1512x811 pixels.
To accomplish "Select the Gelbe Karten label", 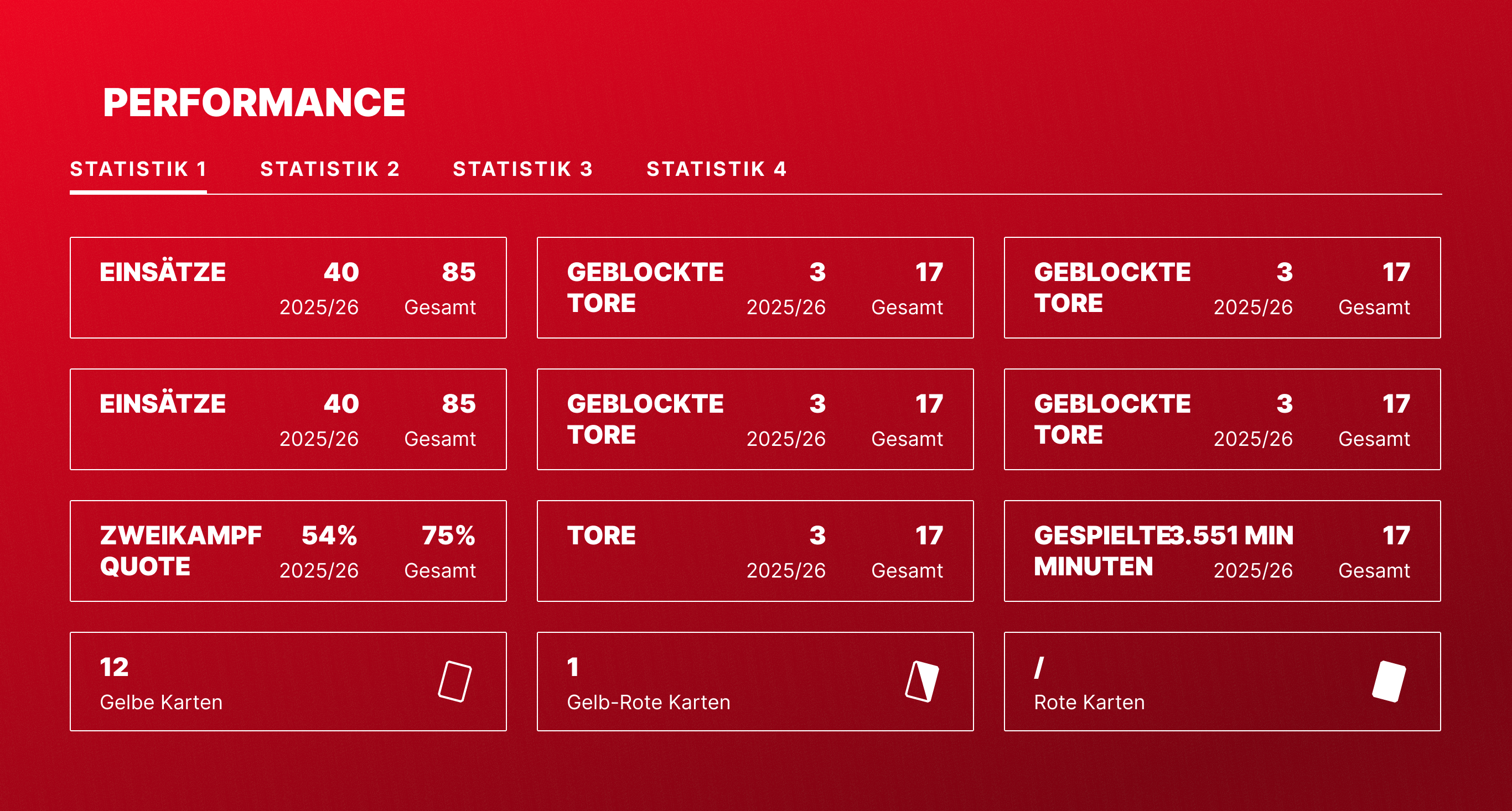I will (x=161, y=702).
